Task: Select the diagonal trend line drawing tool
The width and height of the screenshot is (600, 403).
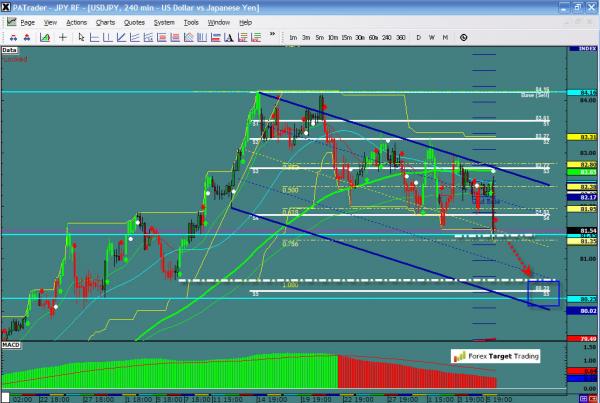Action: pos(122,37)
